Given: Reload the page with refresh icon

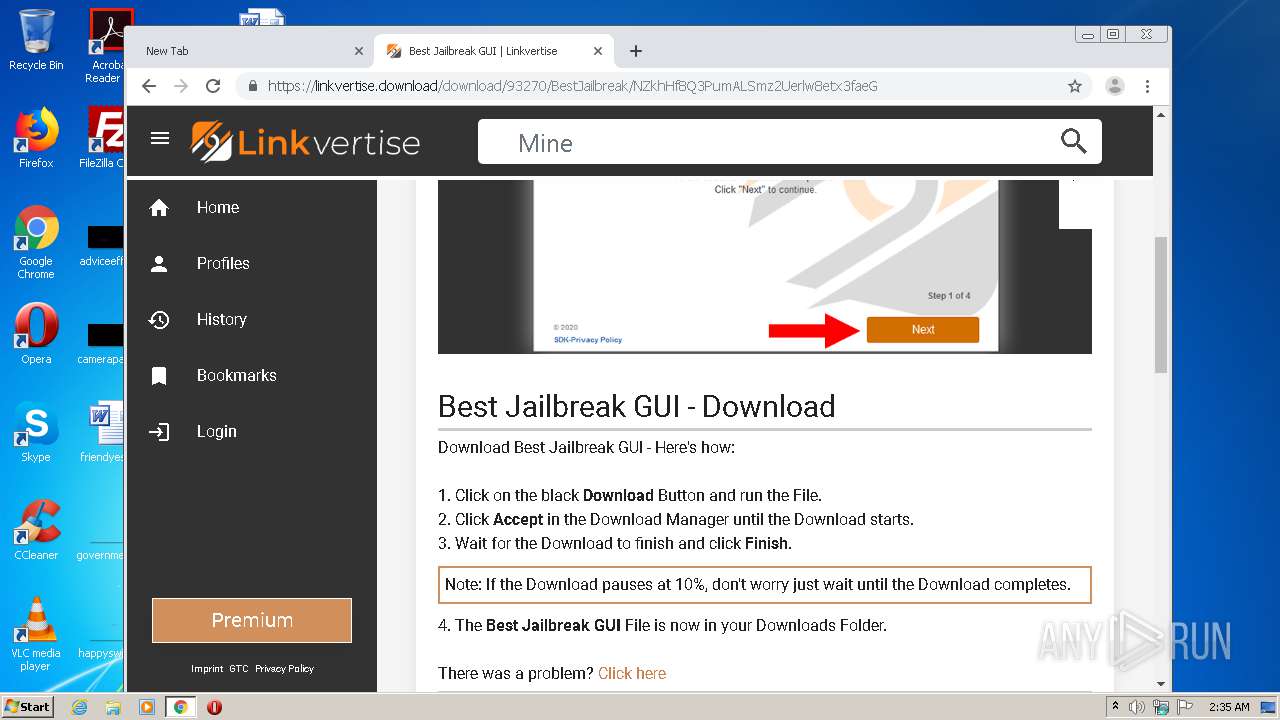Looking at the screenshot, I should pyautogui.click(x=213, y=86).
